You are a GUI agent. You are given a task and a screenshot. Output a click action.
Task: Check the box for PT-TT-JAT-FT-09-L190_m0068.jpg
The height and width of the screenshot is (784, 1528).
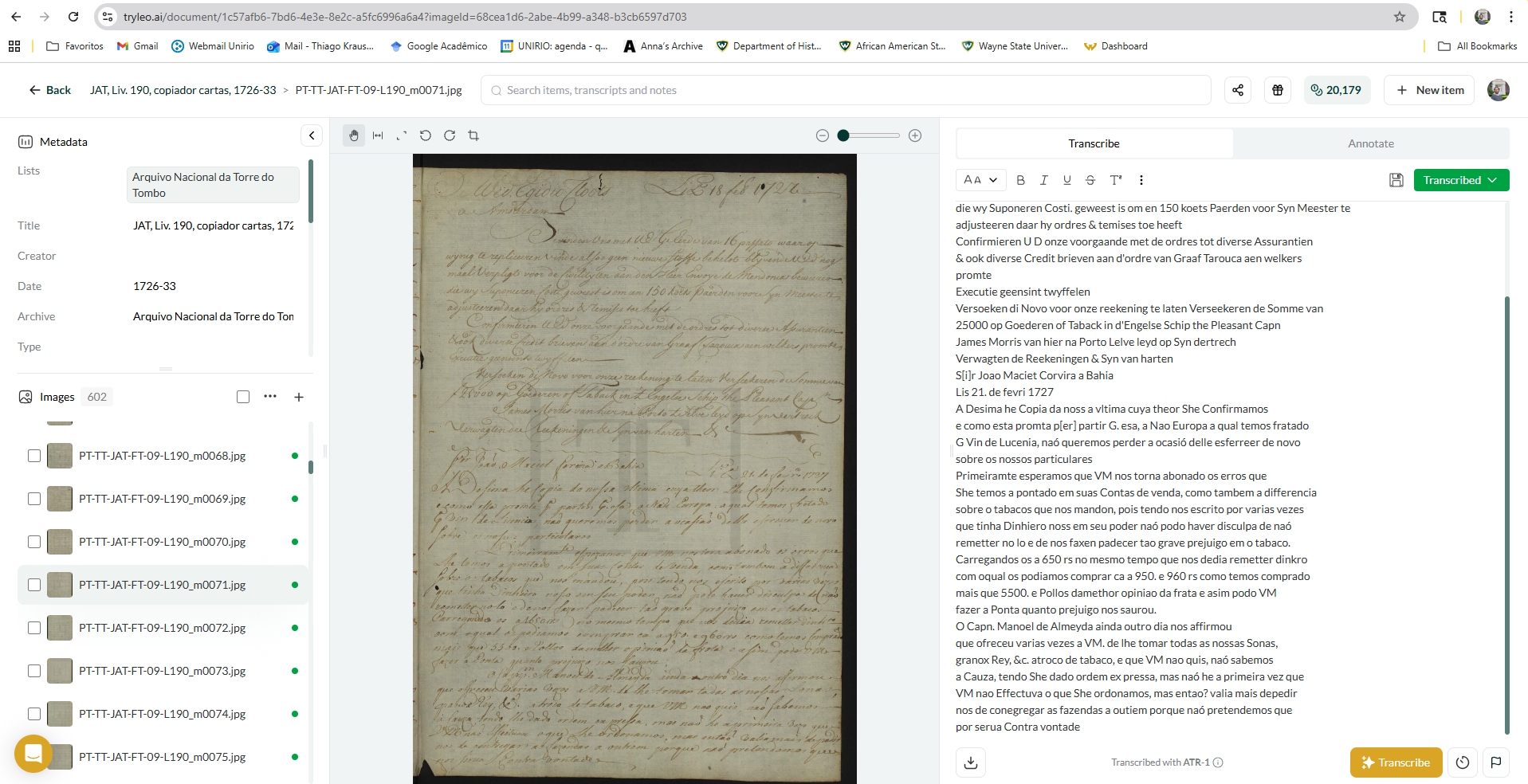[34, 456]
